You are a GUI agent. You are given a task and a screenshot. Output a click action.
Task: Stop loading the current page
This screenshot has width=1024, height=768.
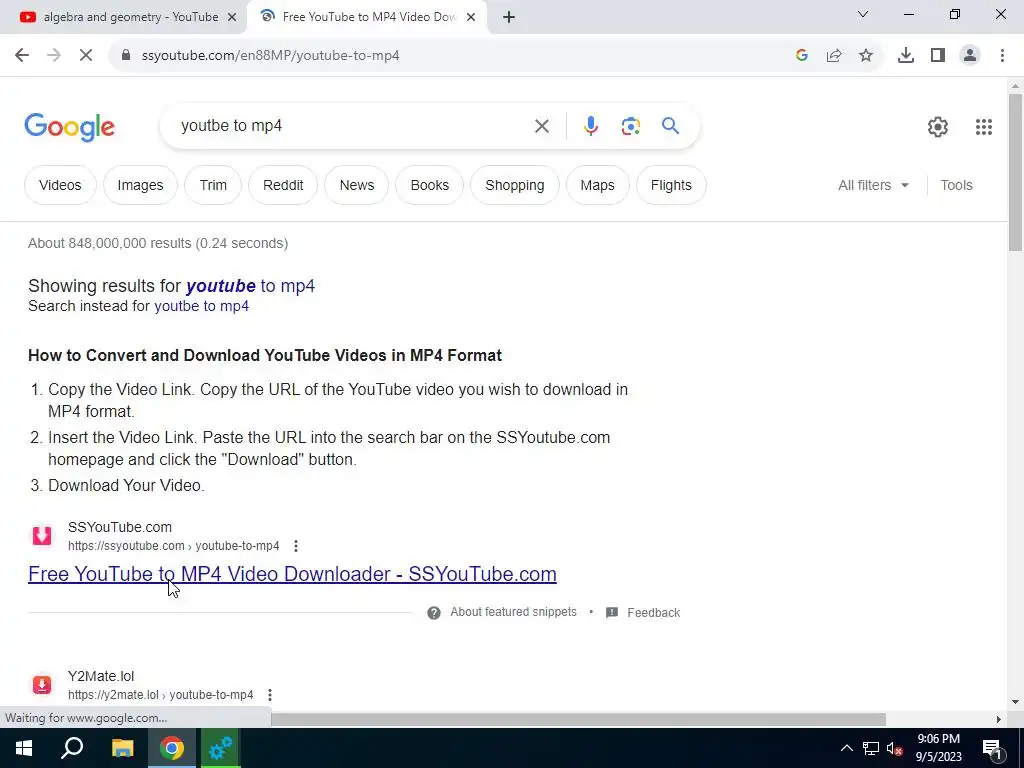point(86,56)
